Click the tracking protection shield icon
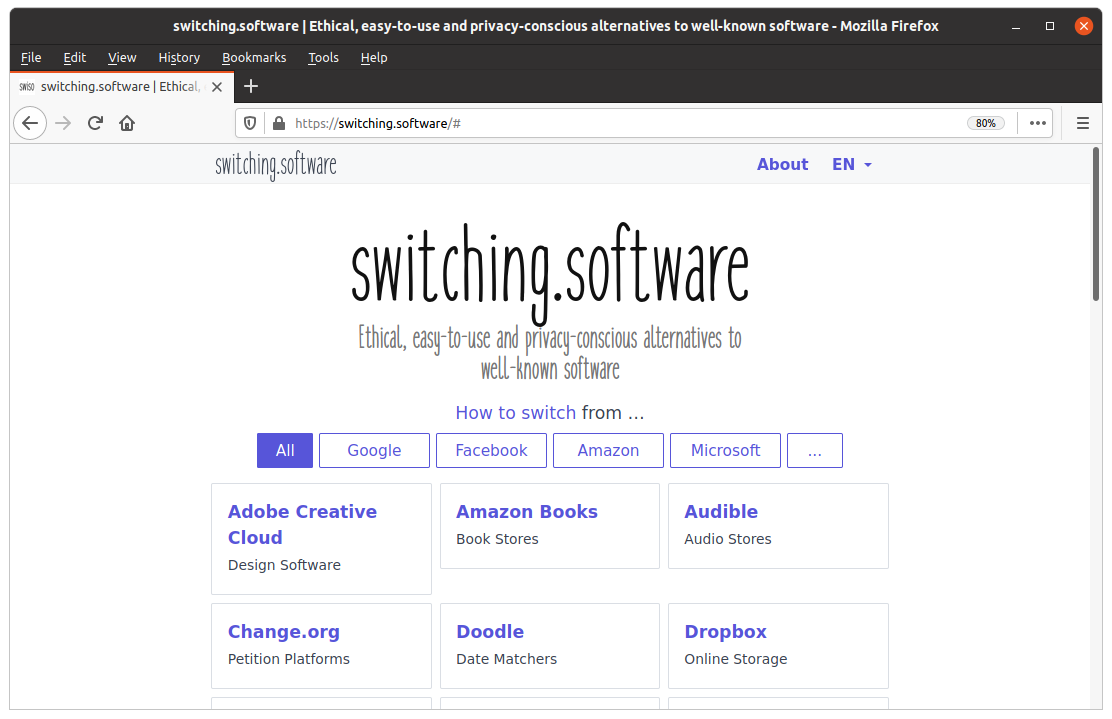This screenshot has height=719, width=1112. point(250,123)
